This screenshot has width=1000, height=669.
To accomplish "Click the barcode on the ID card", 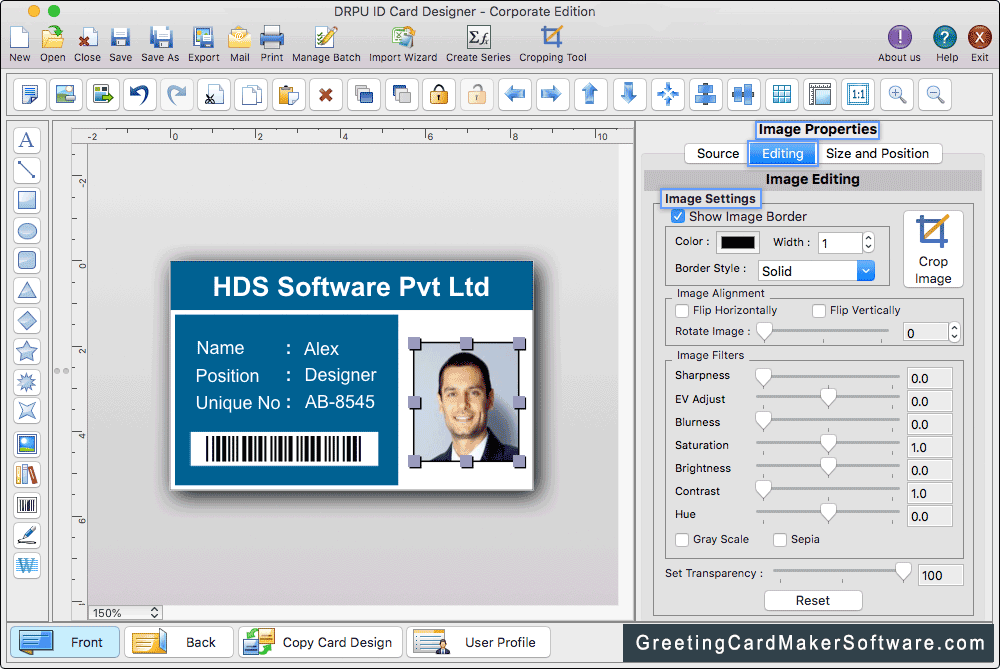I will point(284,448).
